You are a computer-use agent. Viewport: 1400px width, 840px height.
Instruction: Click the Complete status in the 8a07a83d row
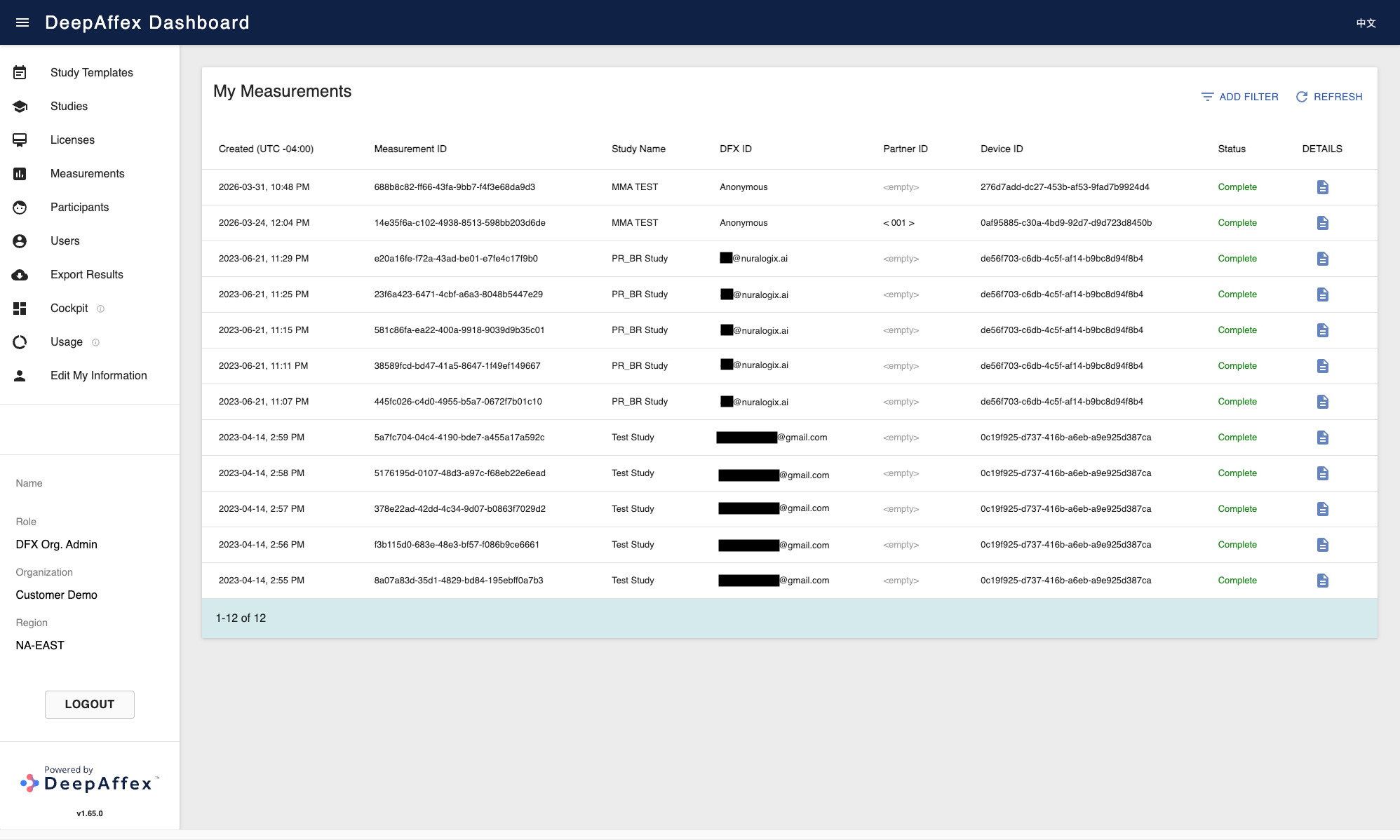[x=1237, y=581]
